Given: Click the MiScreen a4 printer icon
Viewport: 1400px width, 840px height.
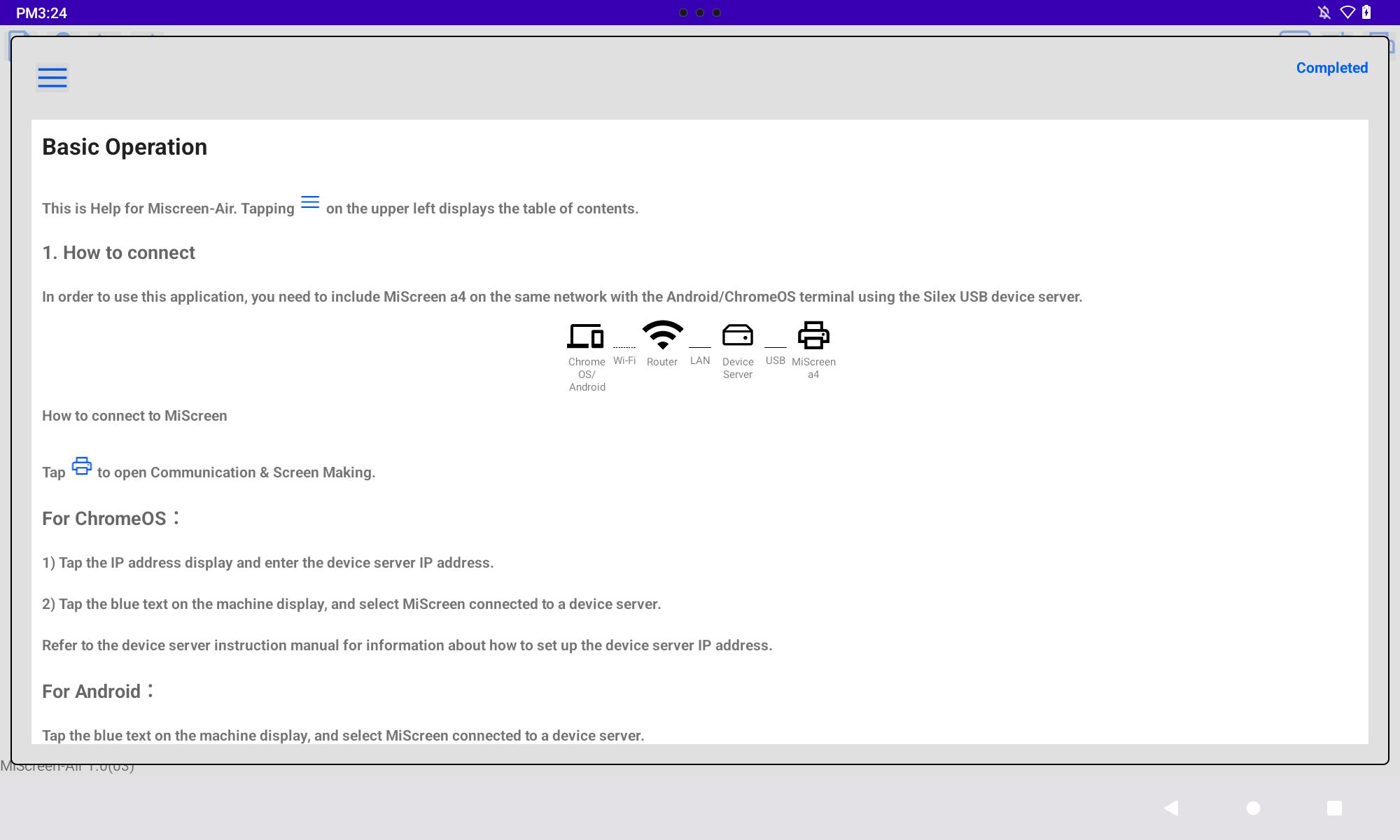Looking at the screenshot, I should [813, 335].
